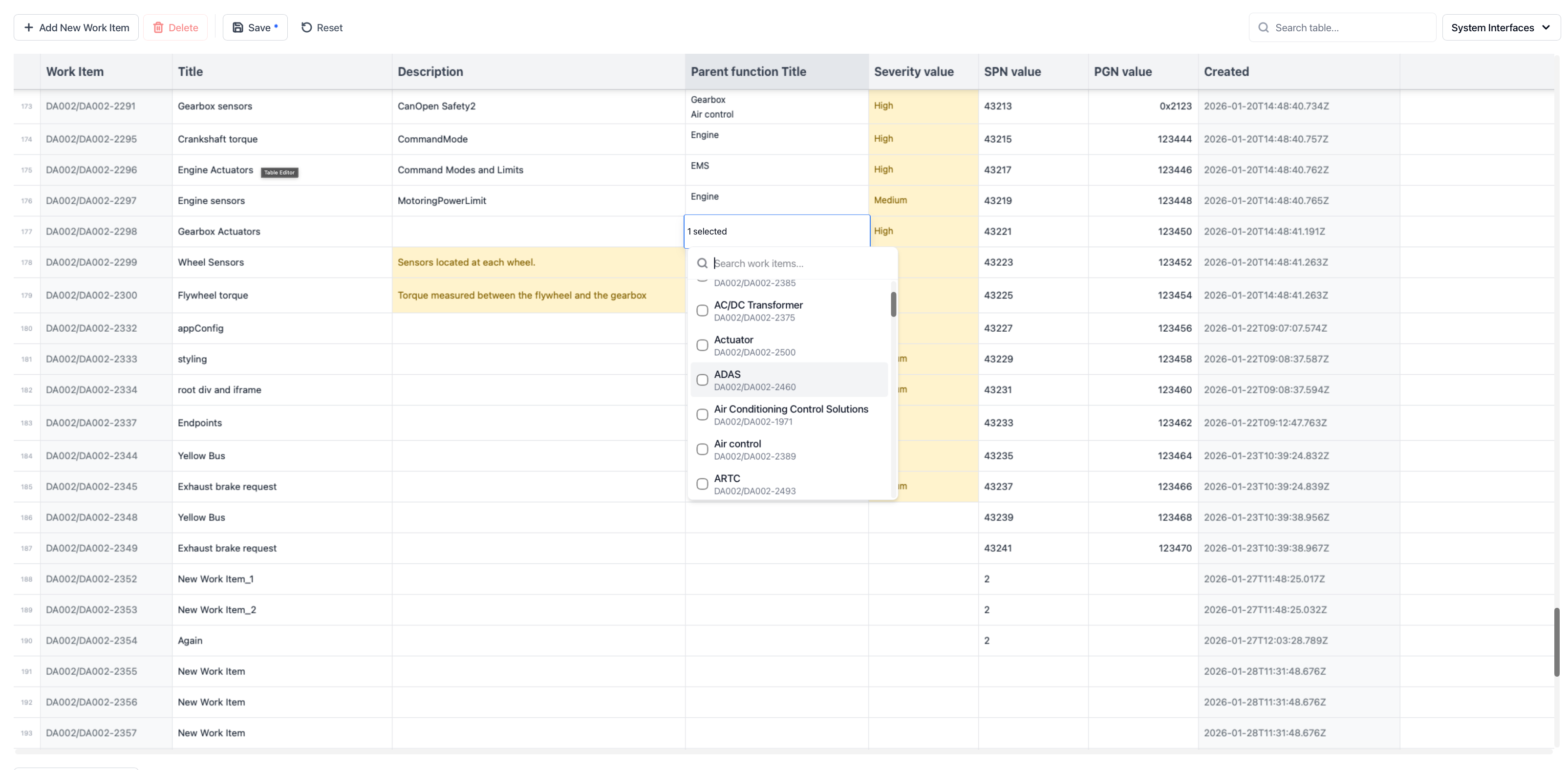Click the dropdown list scrollbar thumb
This screenshot has height=770, width=1568.
[x=893, y=304]
